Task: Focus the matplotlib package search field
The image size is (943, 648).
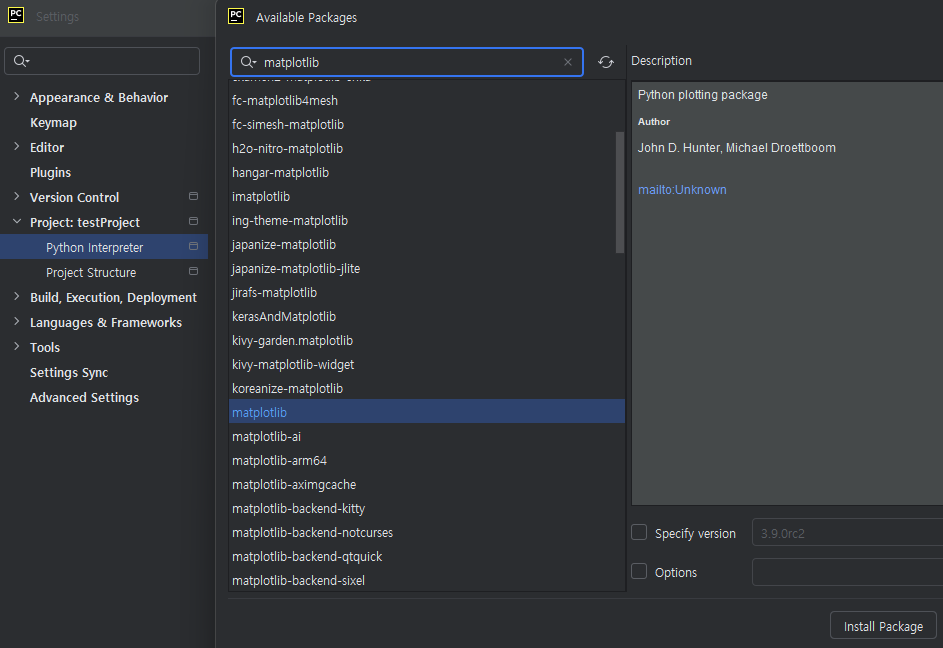Action: pyautogui.click(x=407, y=62)
